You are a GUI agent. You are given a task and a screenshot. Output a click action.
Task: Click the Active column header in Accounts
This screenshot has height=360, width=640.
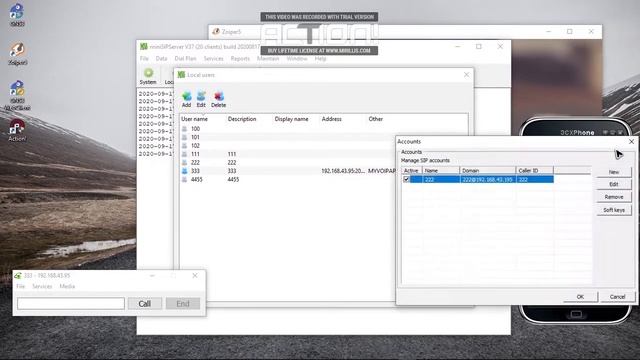pos(412,171)
